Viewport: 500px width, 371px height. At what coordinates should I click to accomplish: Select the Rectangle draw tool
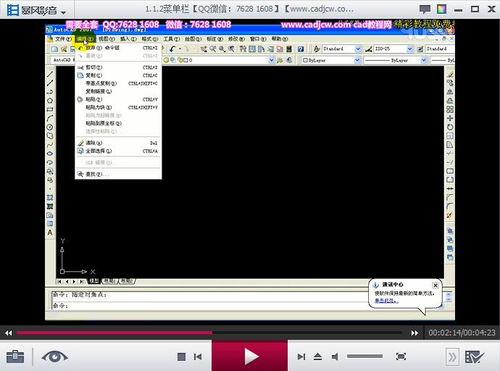coord(50,109)
